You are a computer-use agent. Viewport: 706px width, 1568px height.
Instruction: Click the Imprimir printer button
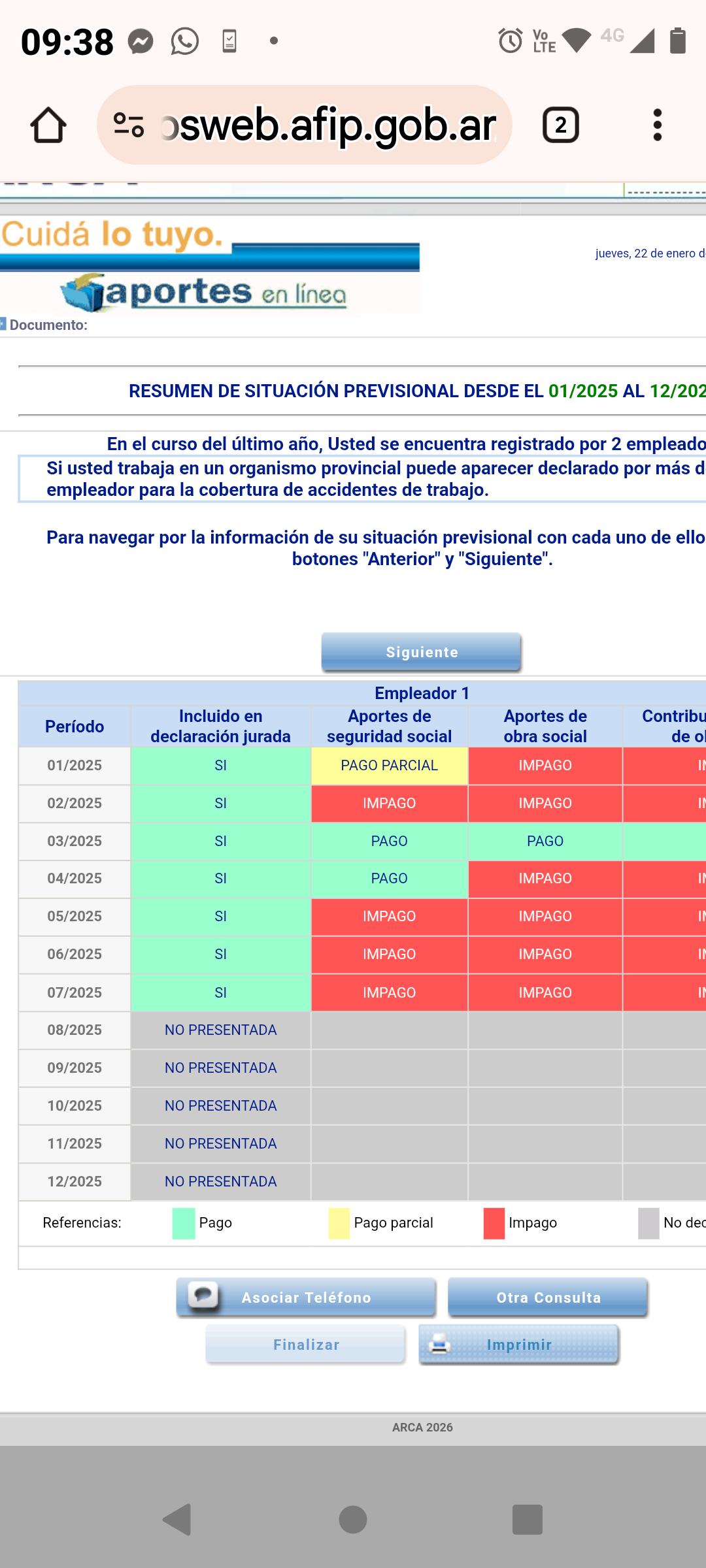(519, 1345)
